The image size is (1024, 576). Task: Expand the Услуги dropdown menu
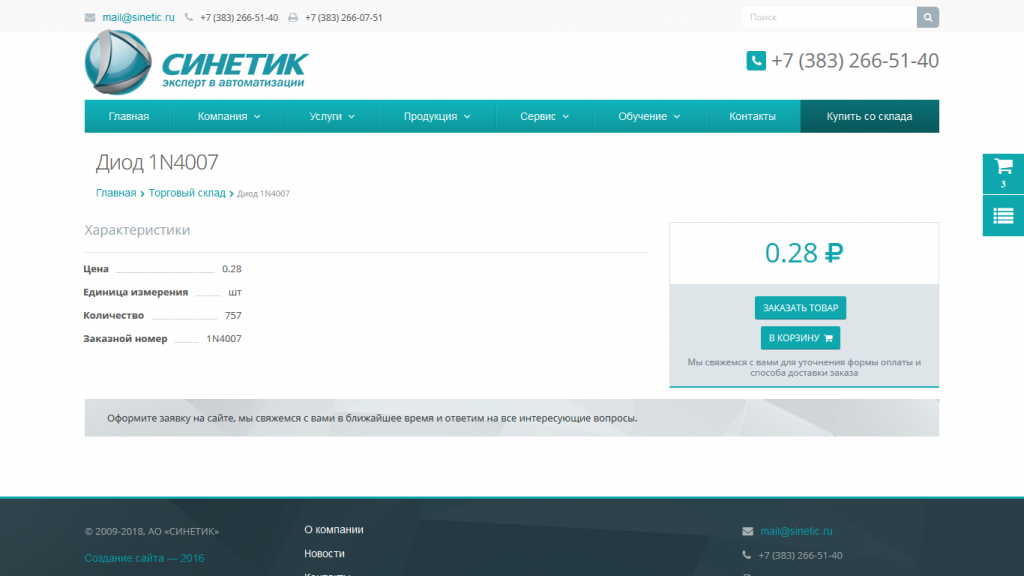point(332,116)
